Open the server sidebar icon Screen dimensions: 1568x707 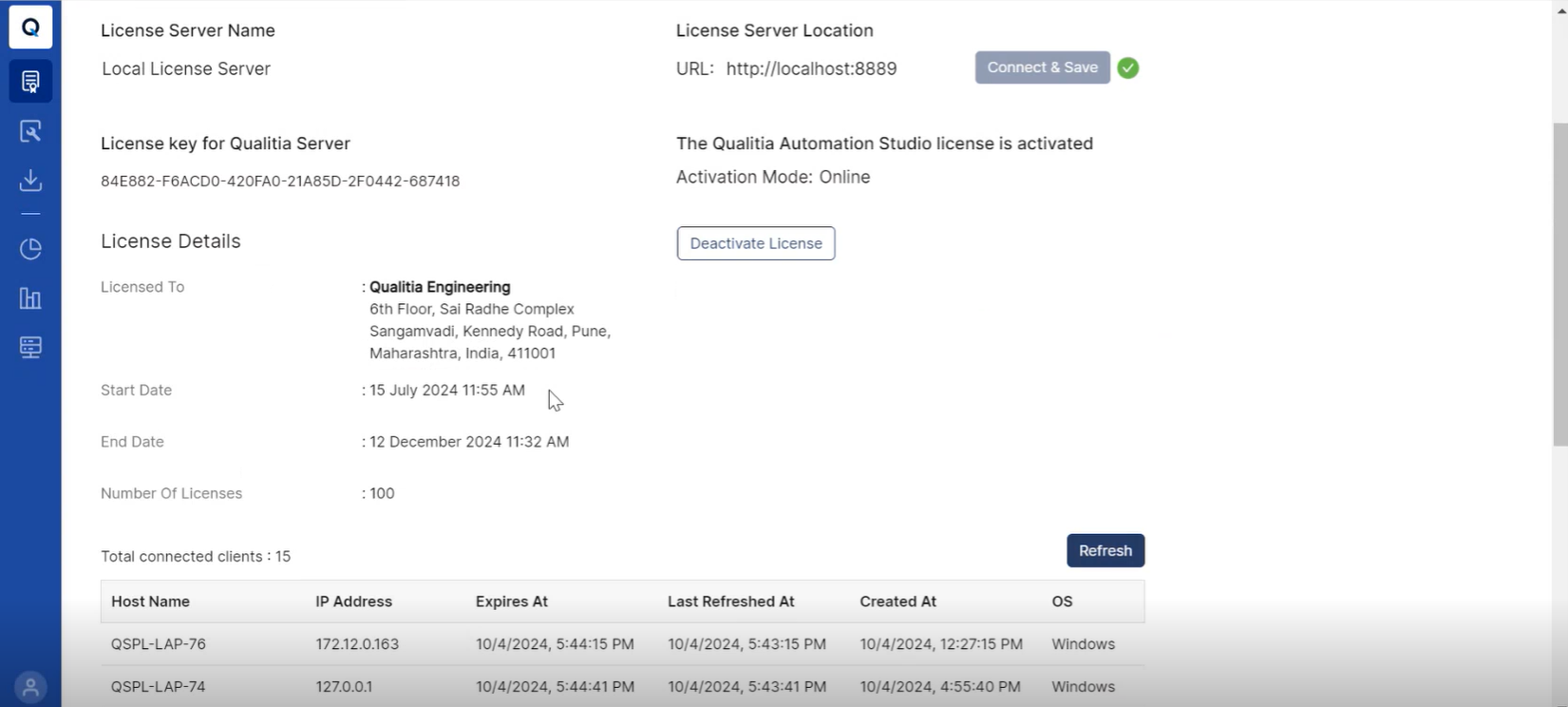(x=30, y=347)
